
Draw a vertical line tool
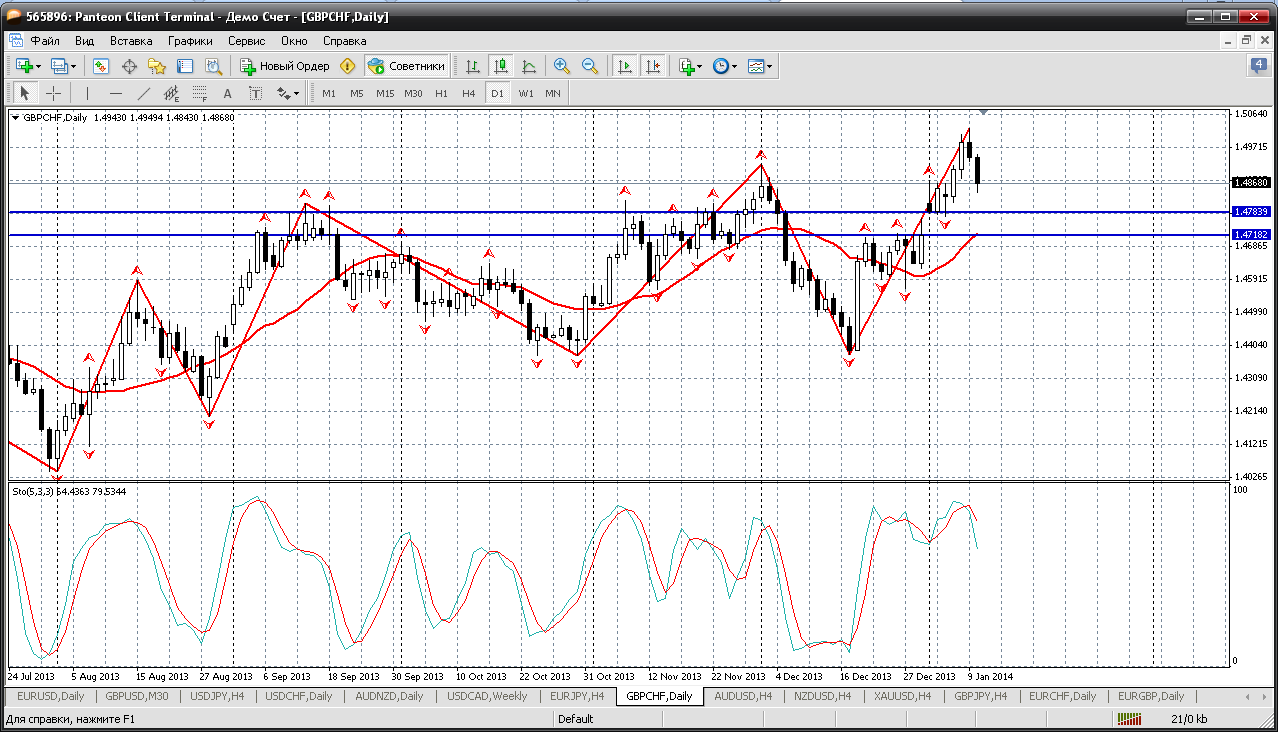click(87, 93)
